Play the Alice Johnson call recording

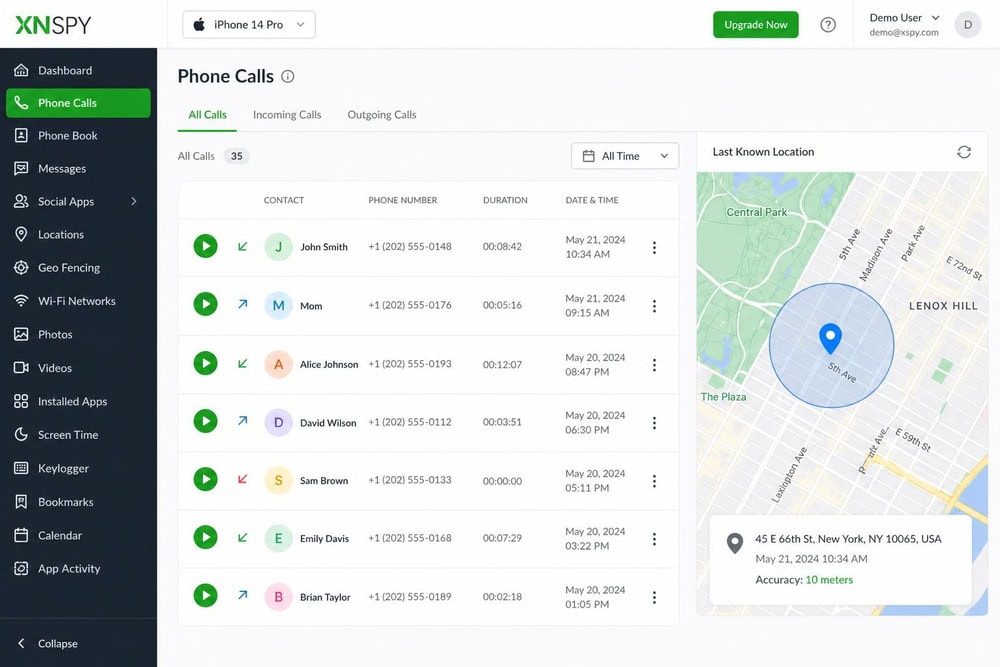[x=205, y=363]
